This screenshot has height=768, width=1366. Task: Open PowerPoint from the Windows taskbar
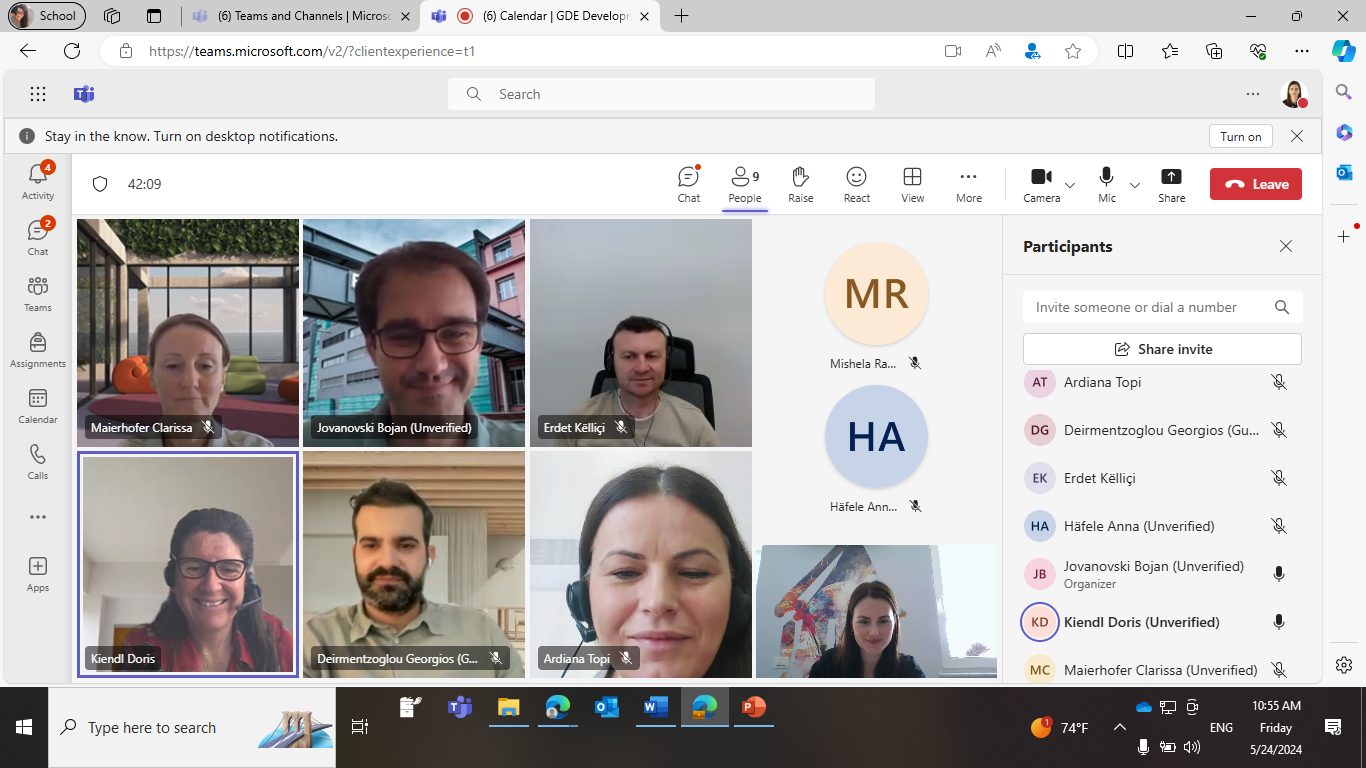[x=753, y=708]
